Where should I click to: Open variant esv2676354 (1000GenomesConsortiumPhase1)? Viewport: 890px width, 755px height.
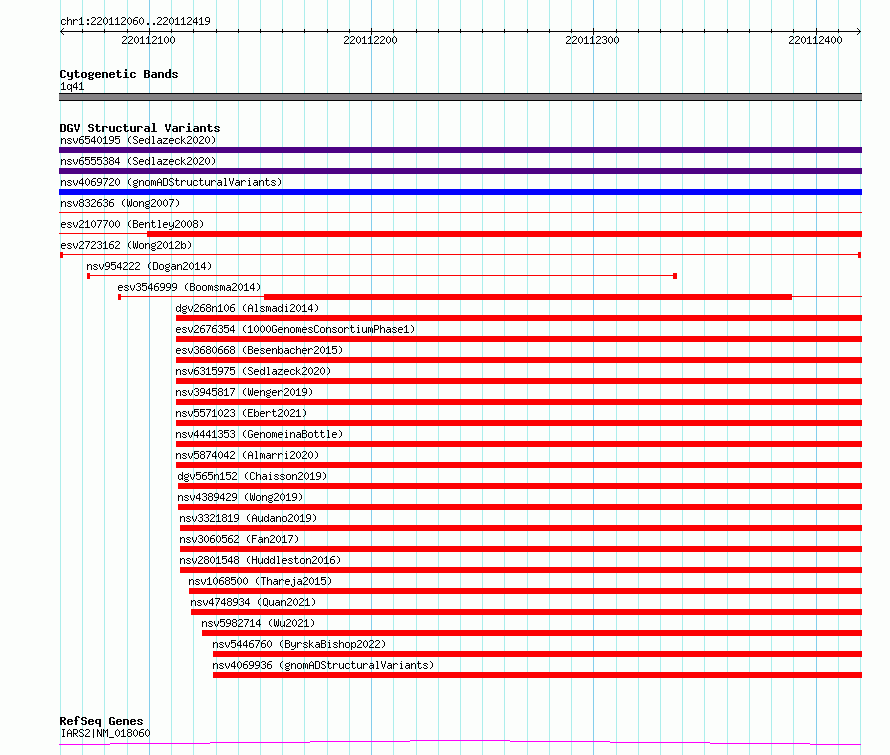(295, 329)
